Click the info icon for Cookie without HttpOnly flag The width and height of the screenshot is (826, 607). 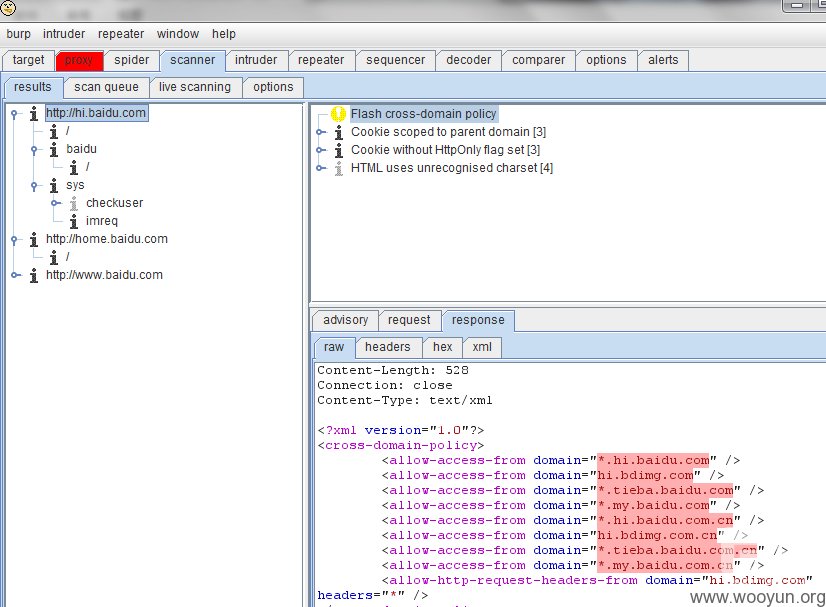point(339,150)
